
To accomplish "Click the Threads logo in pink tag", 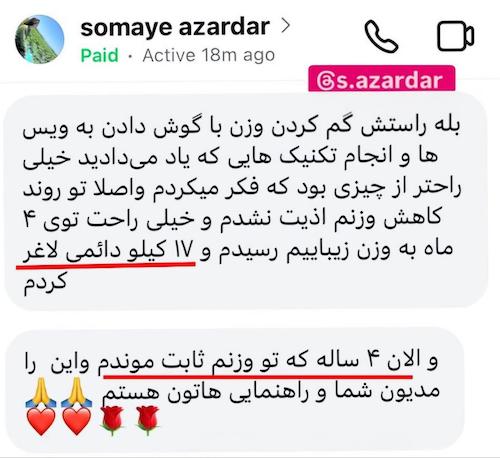I will (325, 81).
